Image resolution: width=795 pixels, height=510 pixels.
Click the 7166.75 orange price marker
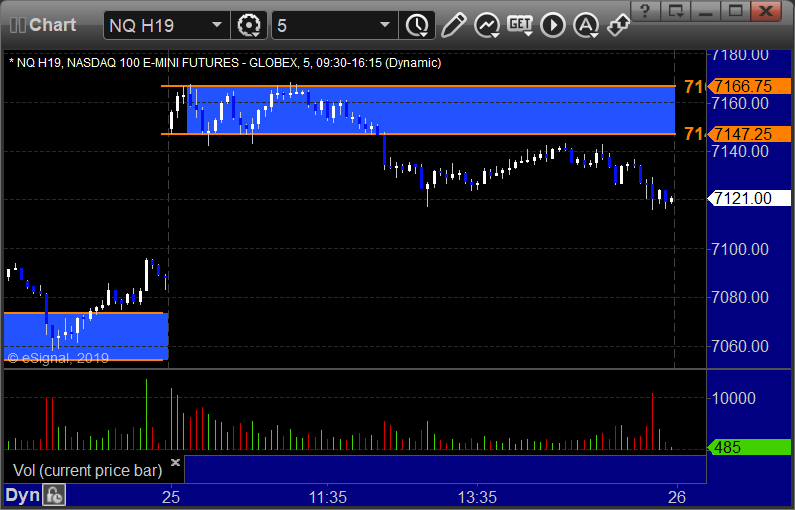(749, 86)
